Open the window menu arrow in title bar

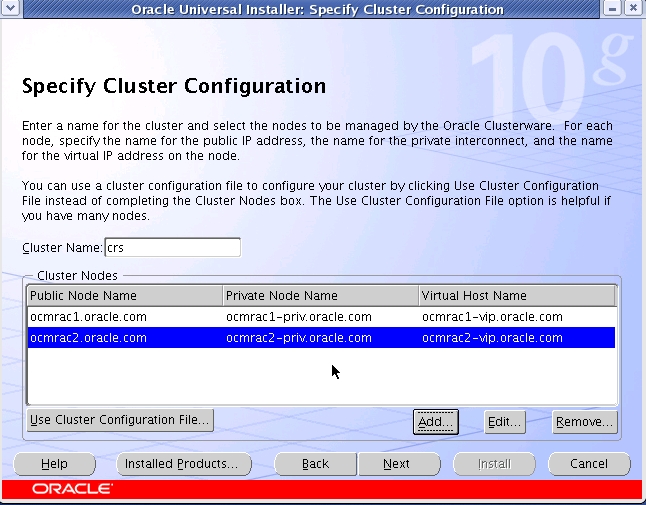(x=10, y=7)
